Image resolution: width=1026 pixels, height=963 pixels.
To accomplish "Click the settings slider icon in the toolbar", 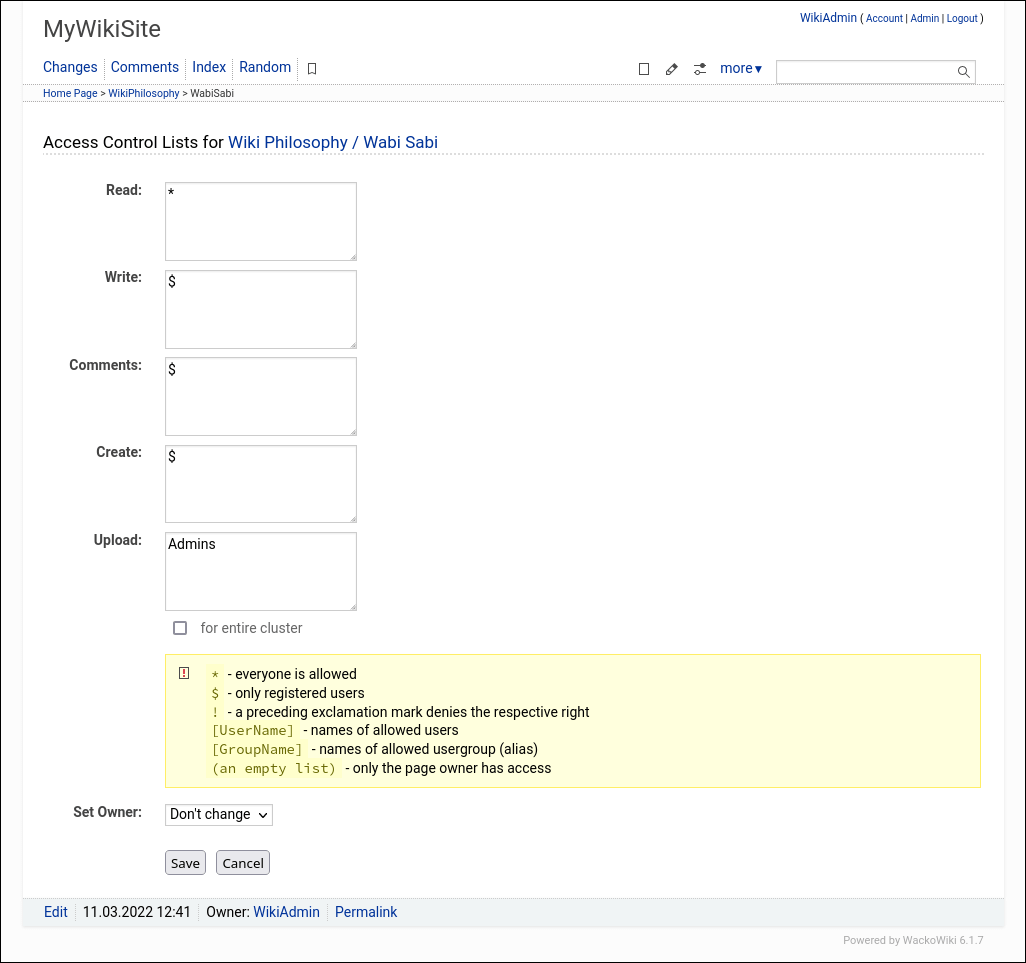I will 699,69.
